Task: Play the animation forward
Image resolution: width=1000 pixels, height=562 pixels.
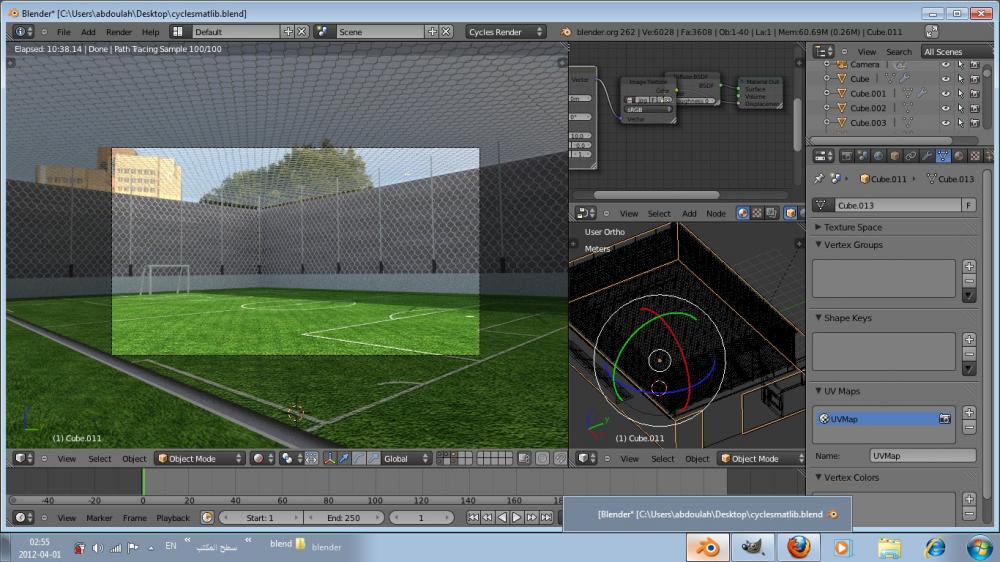Action: click(x=517, y=517)
